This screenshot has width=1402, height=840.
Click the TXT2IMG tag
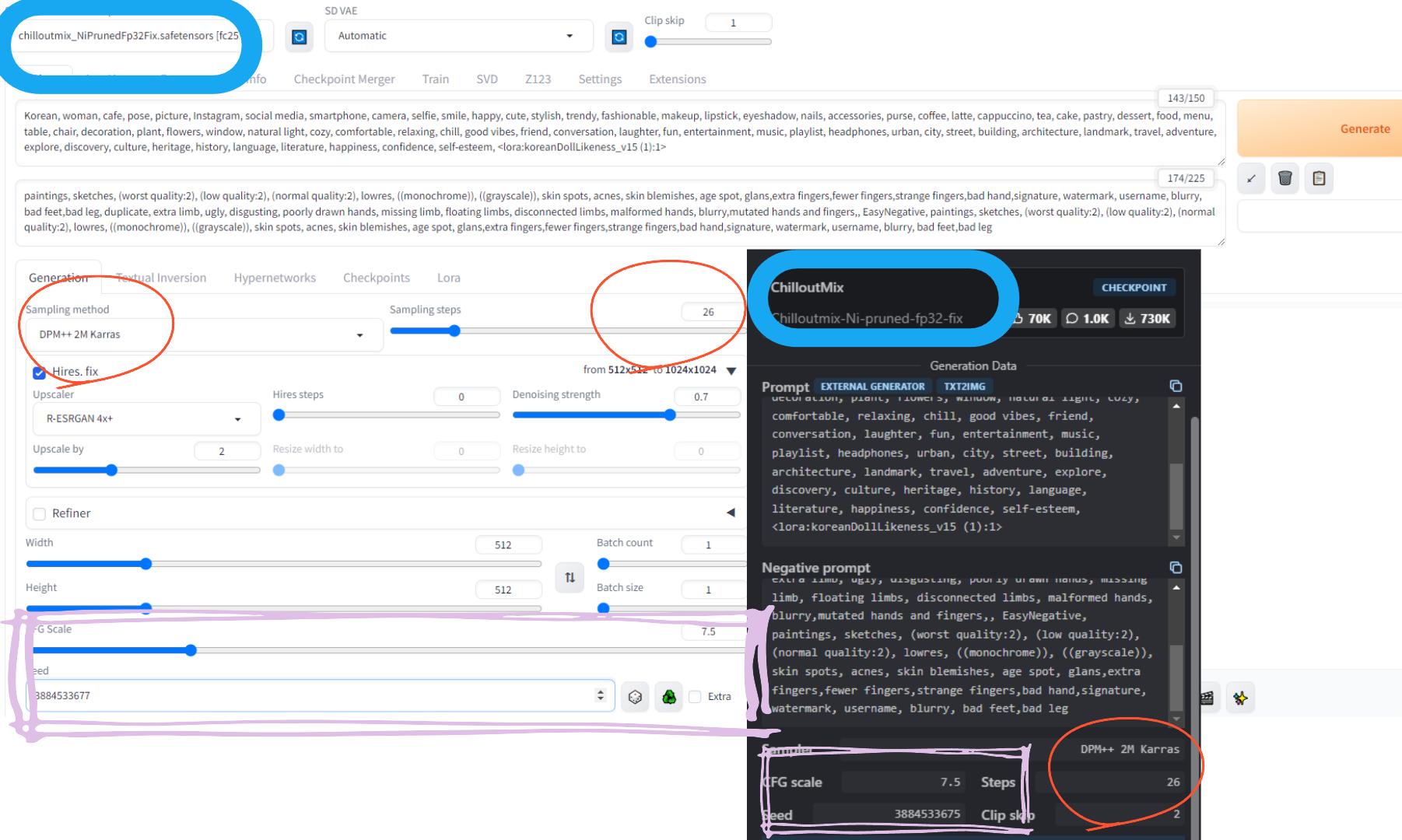965,387
